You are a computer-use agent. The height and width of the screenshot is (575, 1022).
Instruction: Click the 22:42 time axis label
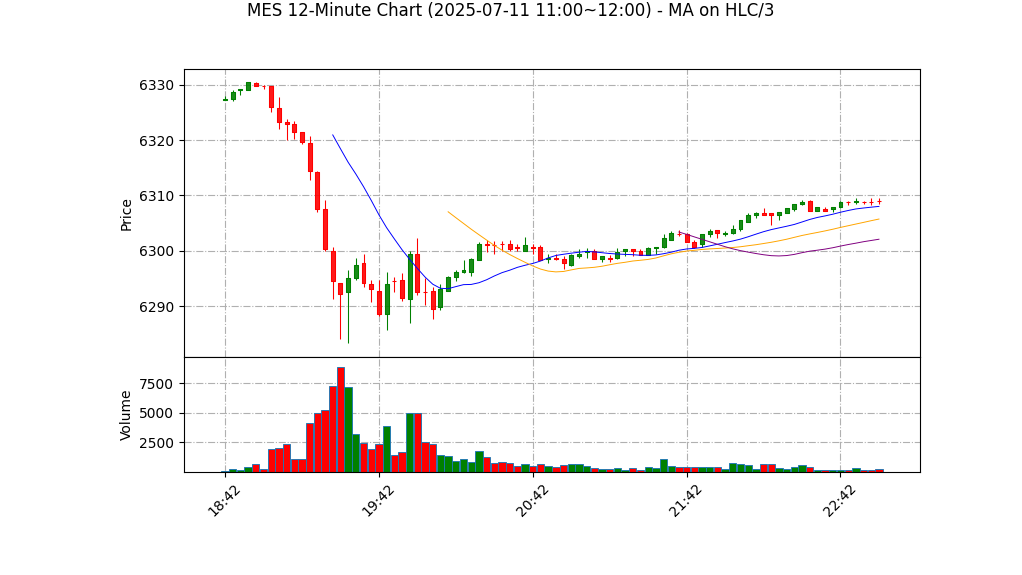(x=839, y=501)
